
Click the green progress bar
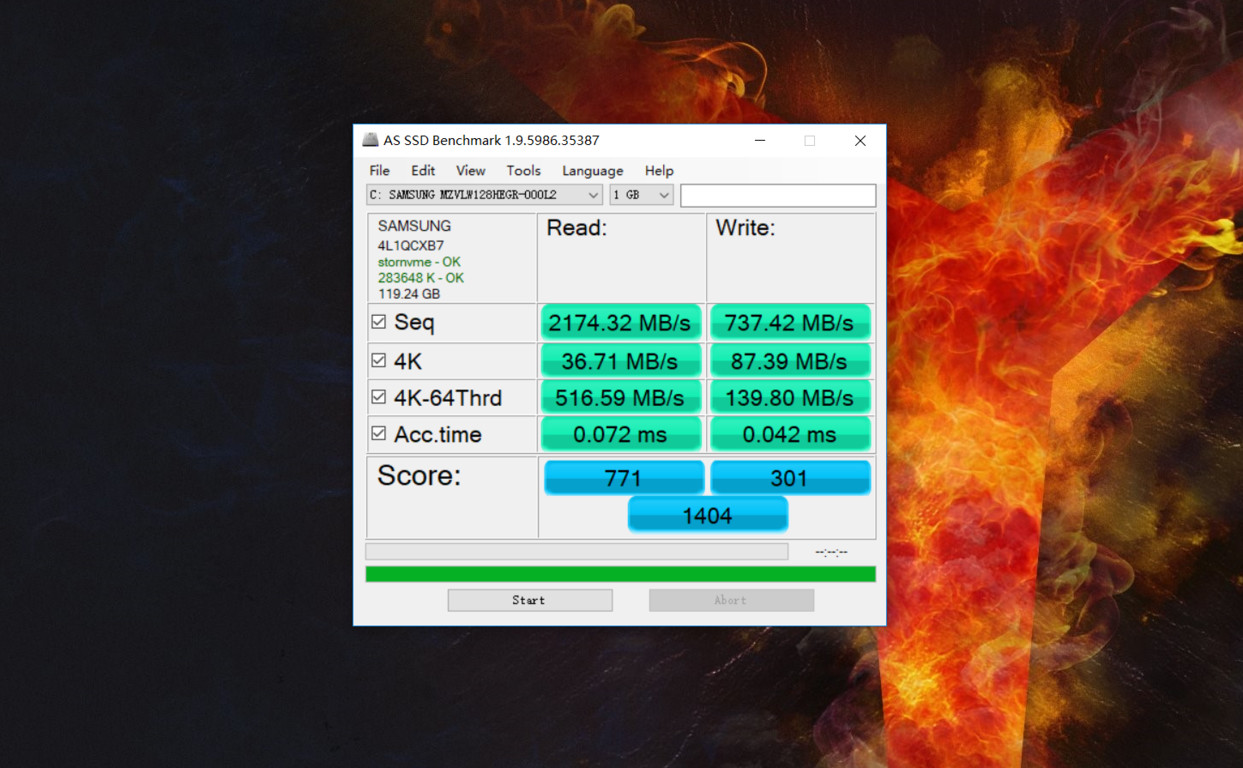[x=619, y=573]
